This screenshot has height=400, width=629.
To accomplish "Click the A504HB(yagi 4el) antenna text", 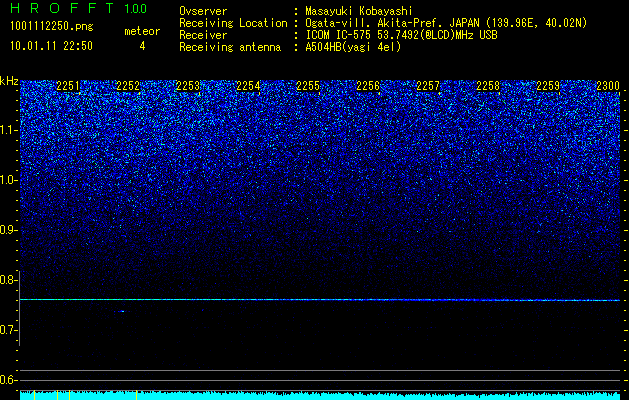I will pos(353,47).
